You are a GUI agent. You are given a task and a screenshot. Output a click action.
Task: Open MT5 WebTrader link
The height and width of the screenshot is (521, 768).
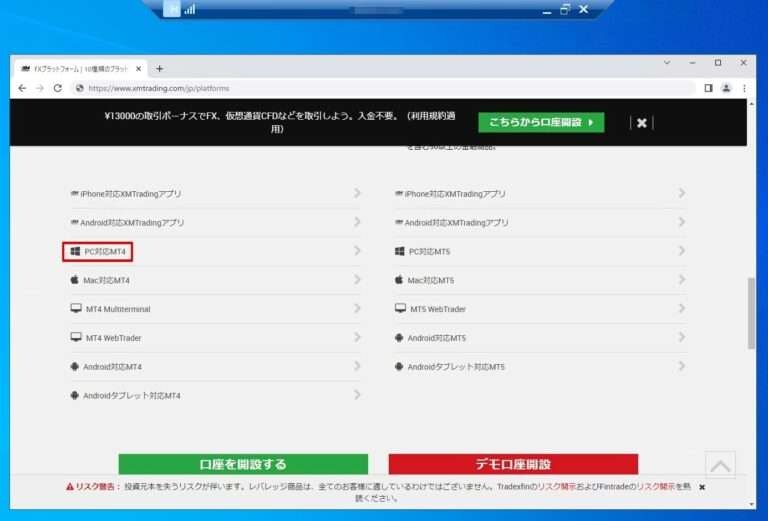pyautogui.click(x=438, y=309)
